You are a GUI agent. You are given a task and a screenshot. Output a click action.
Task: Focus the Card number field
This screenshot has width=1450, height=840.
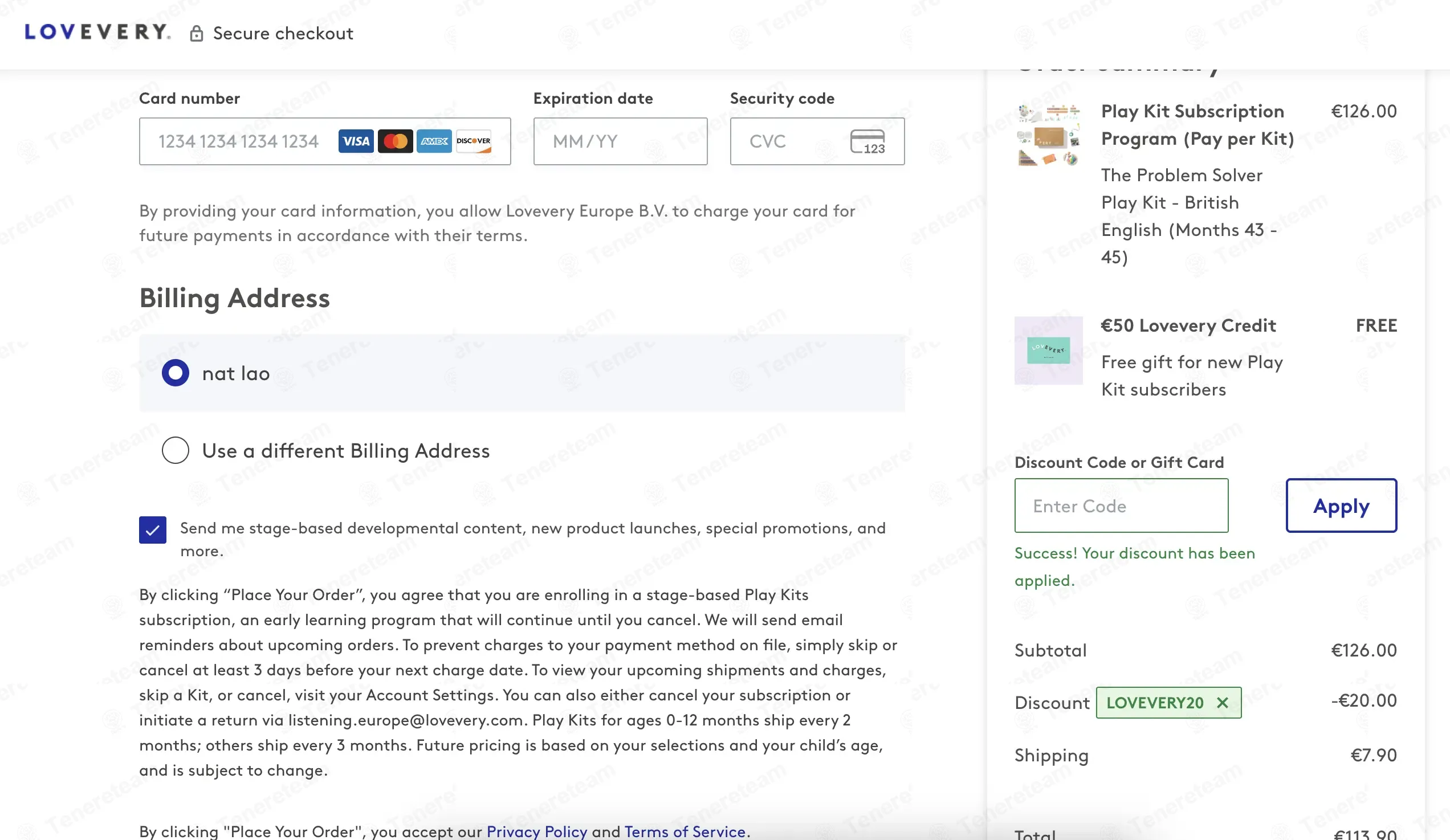pyautogui.click(x=324, y=141)
